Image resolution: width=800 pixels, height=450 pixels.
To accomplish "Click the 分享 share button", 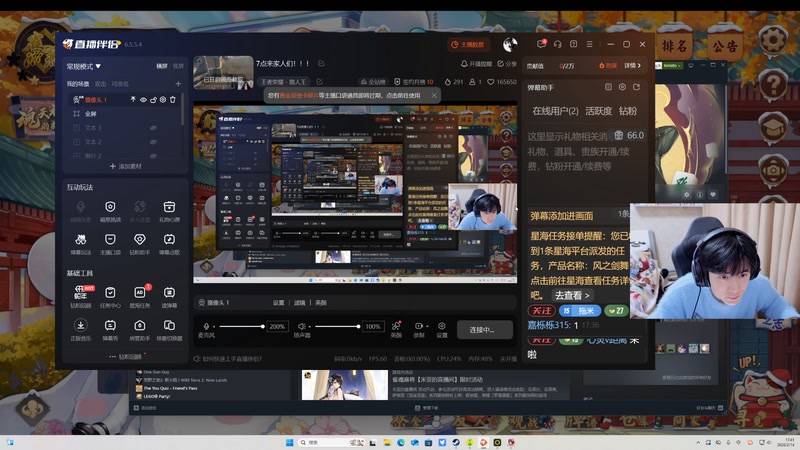I will pyautogui.click(x=507, y=64).
